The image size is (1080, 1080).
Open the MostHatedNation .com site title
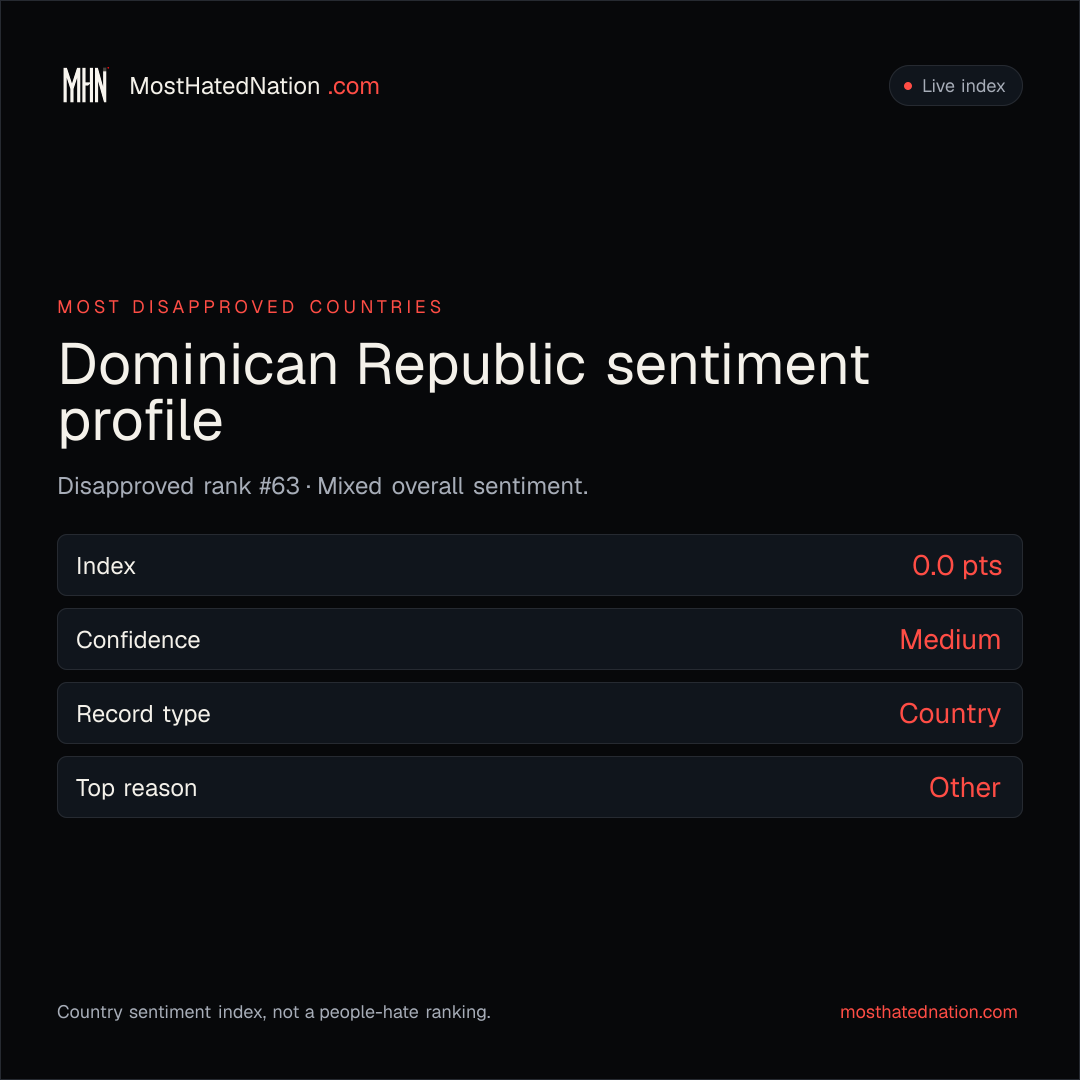point(254,86)
